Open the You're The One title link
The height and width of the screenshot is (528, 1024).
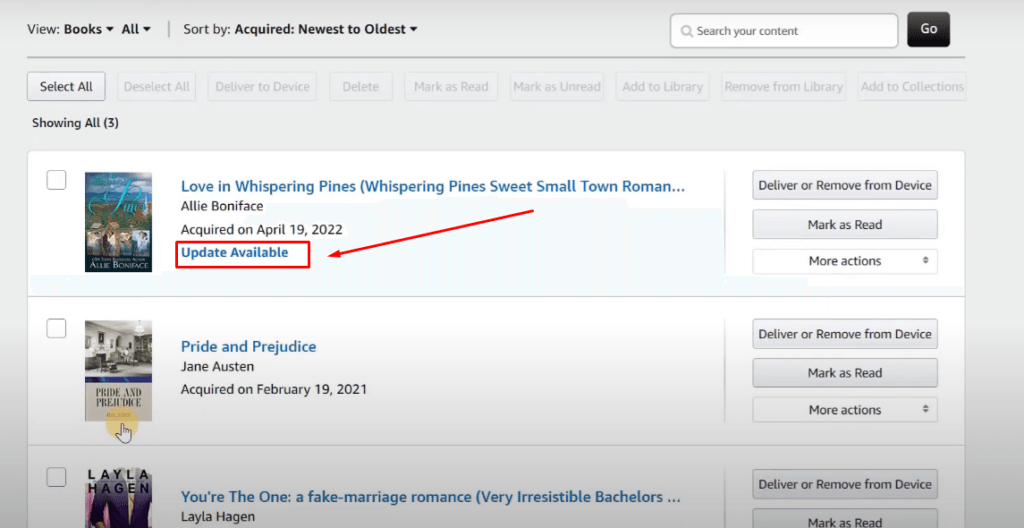click(x=430, y=497)
